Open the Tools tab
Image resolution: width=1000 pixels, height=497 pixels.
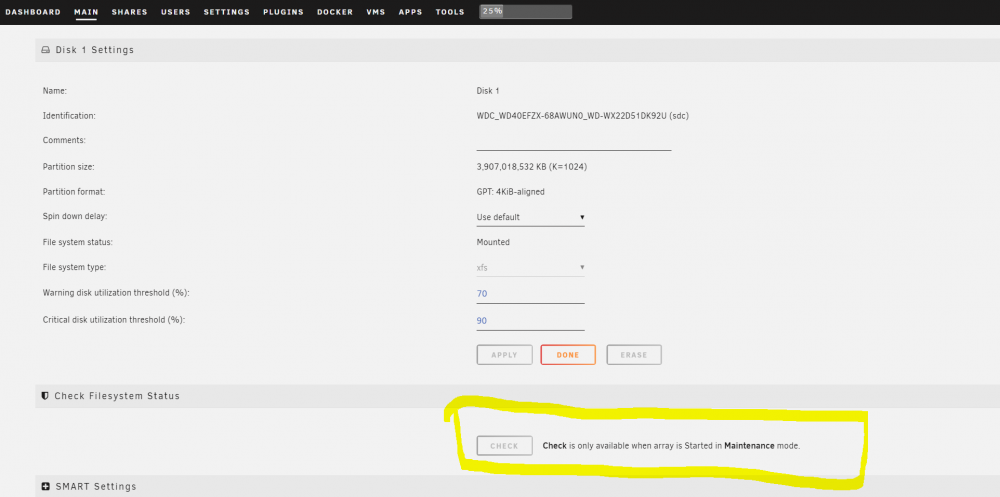[x=450, y=12]
